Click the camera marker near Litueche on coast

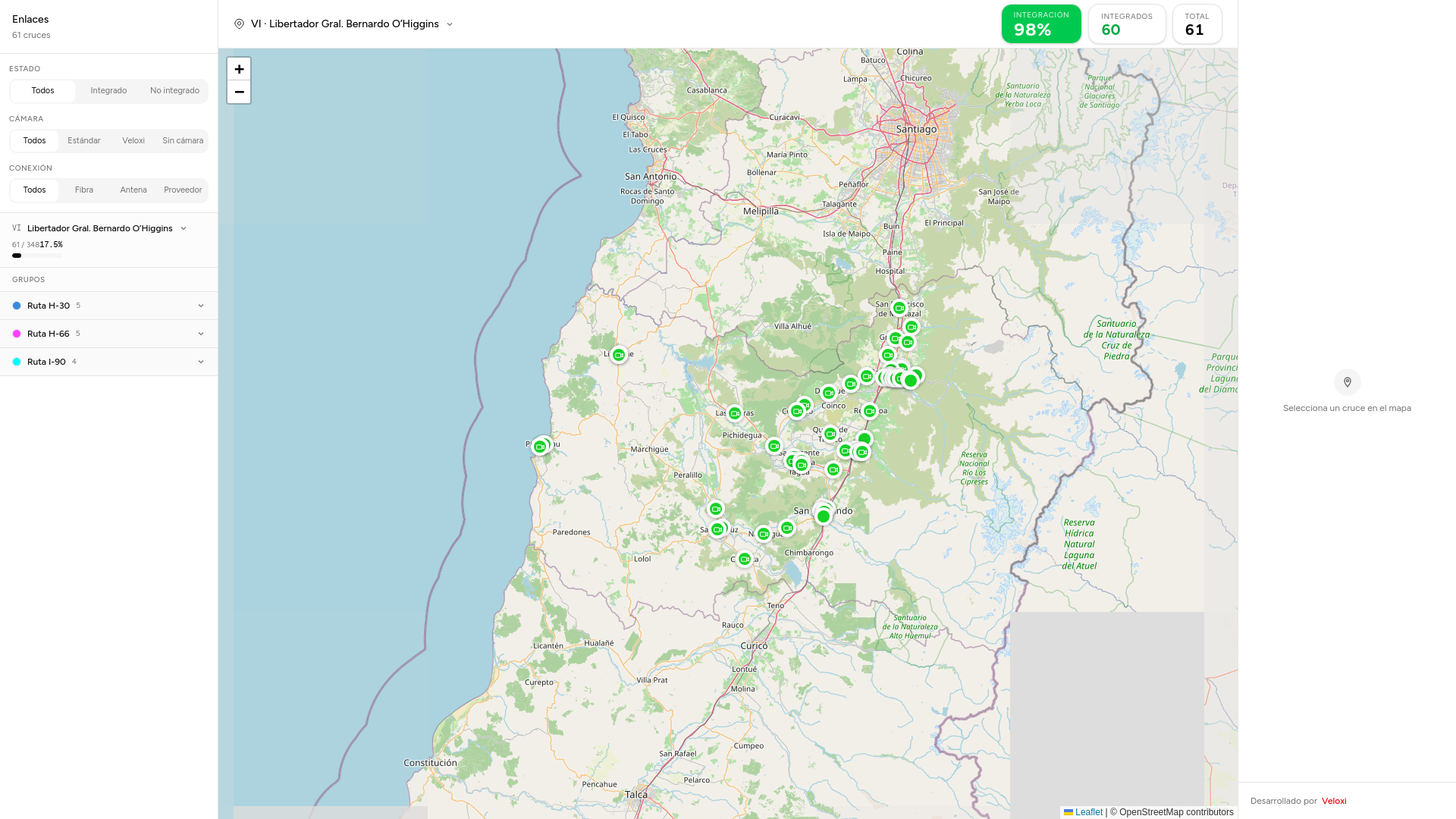(619, 355)
